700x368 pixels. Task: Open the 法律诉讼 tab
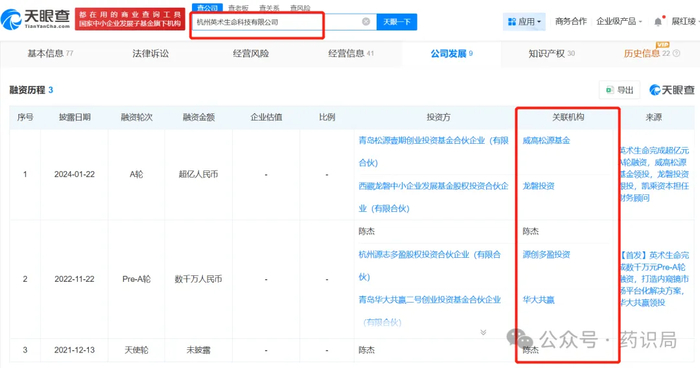coord(150,54)
